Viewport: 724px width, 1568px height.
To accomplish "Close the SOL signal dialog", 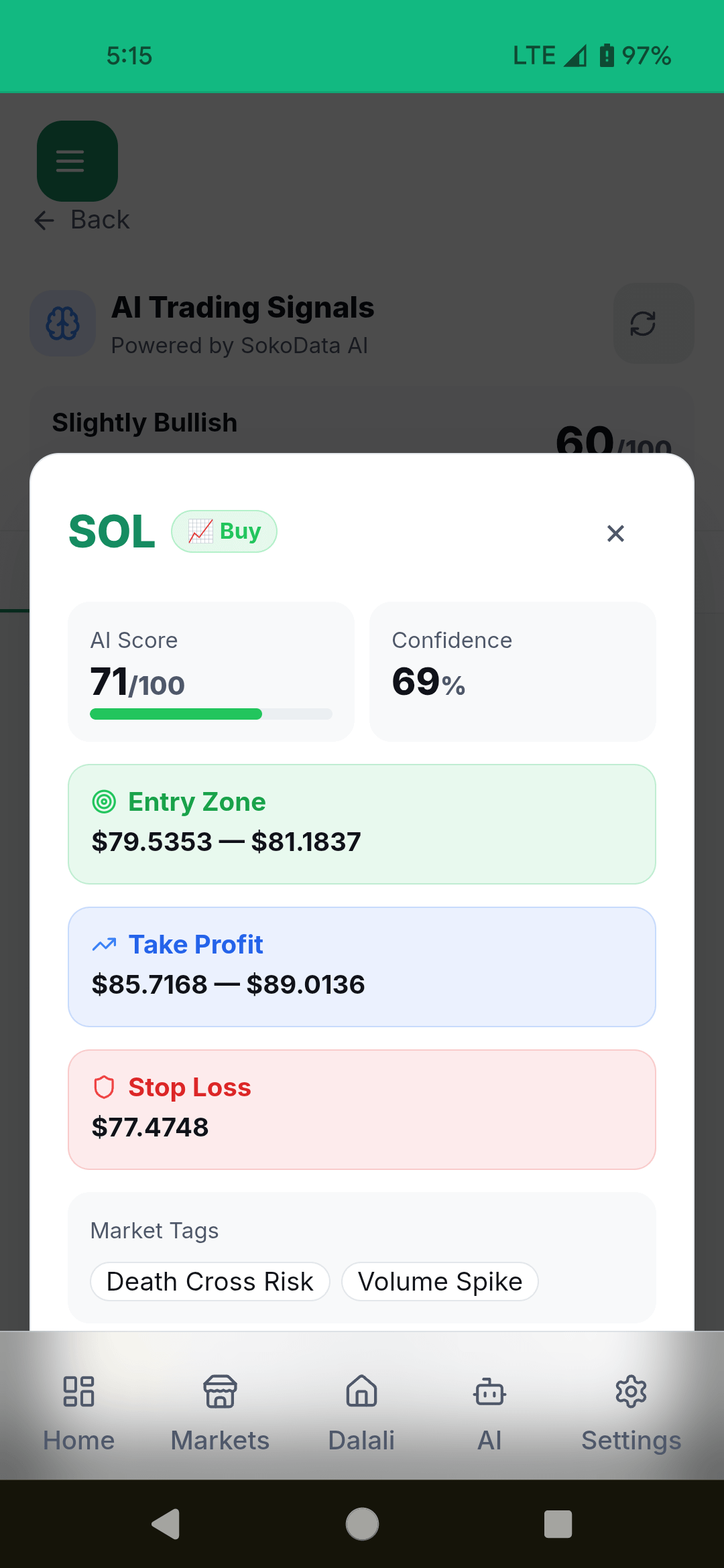I will coord(615,533).
